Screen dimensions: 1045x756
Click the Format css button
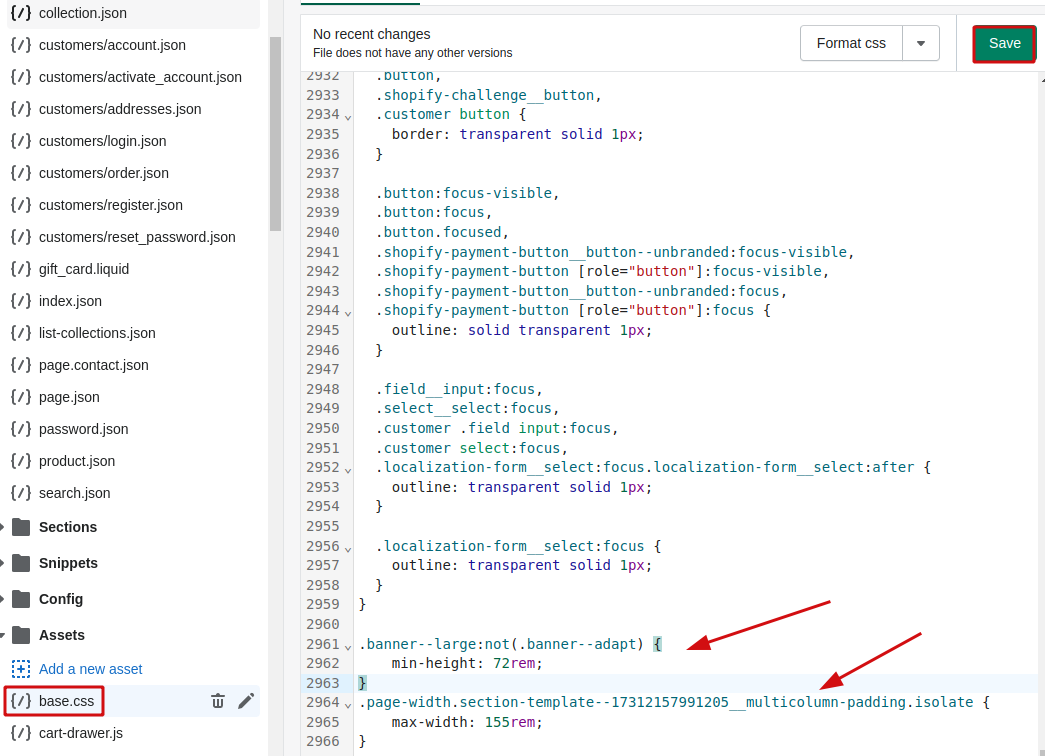(x=851, y=43)
